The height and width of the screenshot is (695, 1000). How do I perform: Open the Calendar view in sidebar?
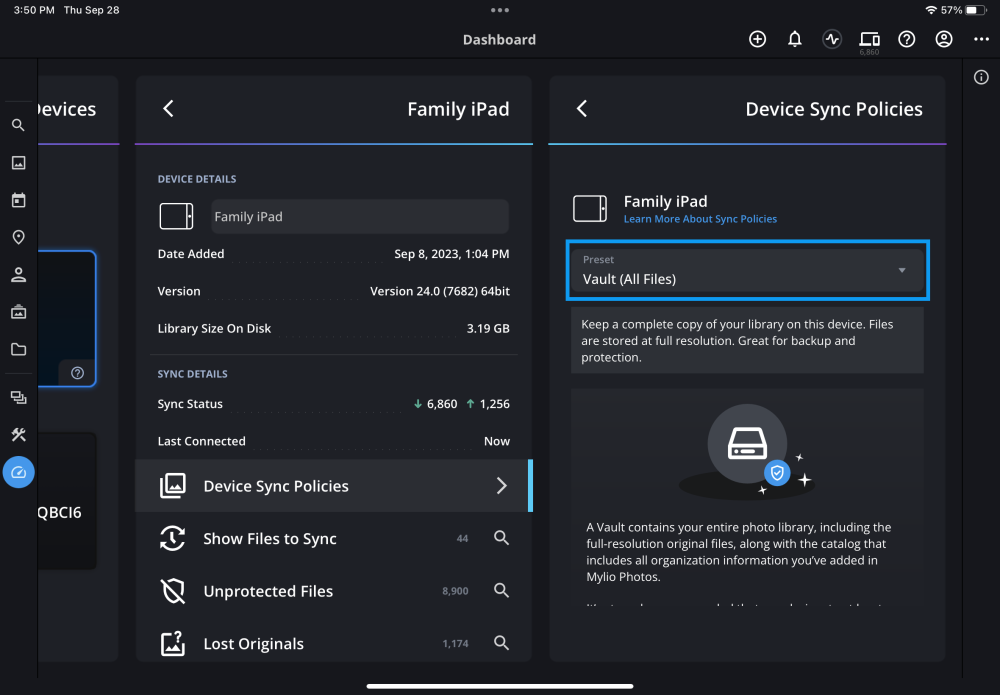click(18, 200)
